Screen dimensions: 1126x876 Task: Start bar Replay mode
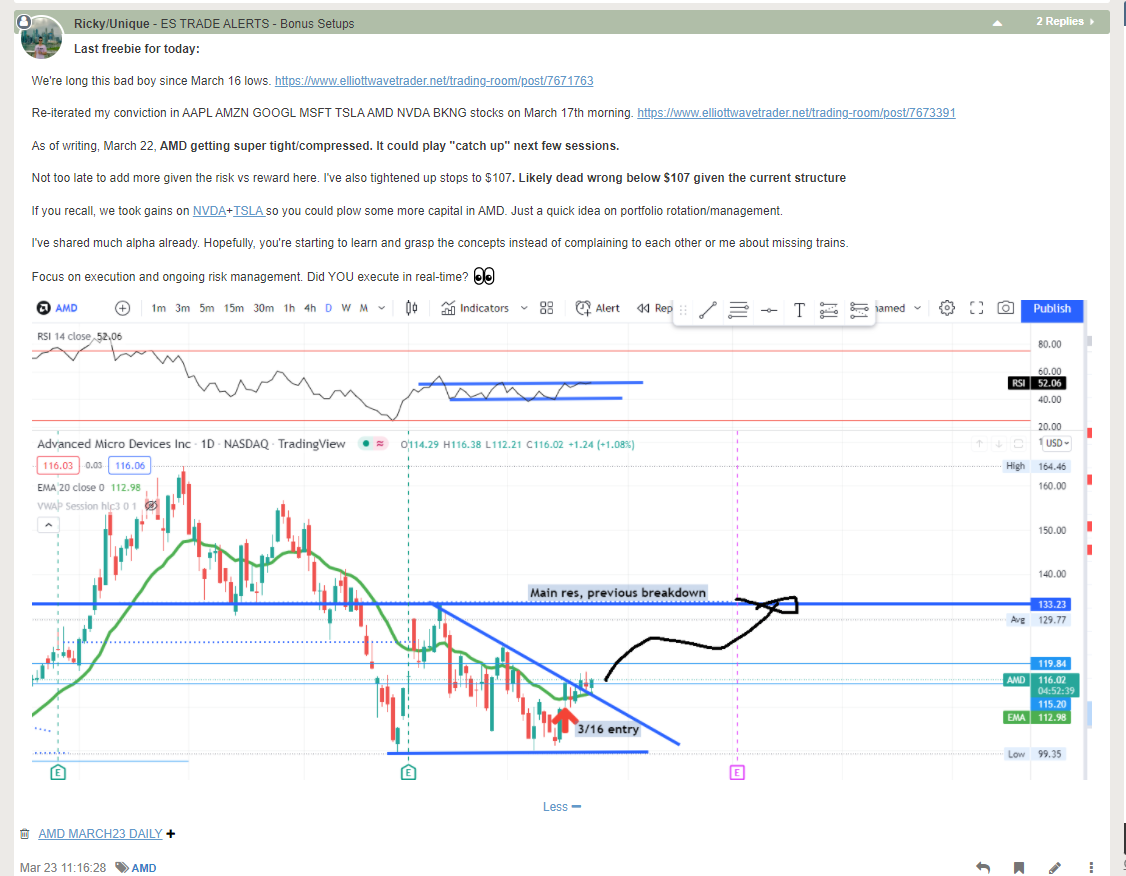click(654, 308)
